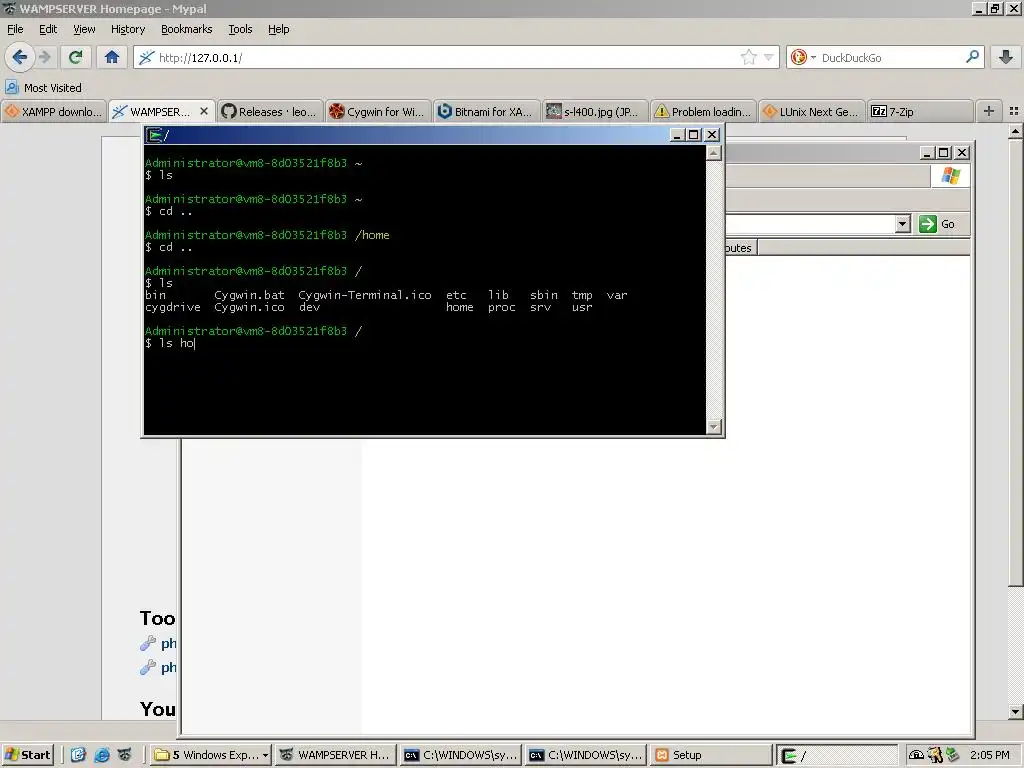Launch Internet Explorer from quick launch

[102, 755]
